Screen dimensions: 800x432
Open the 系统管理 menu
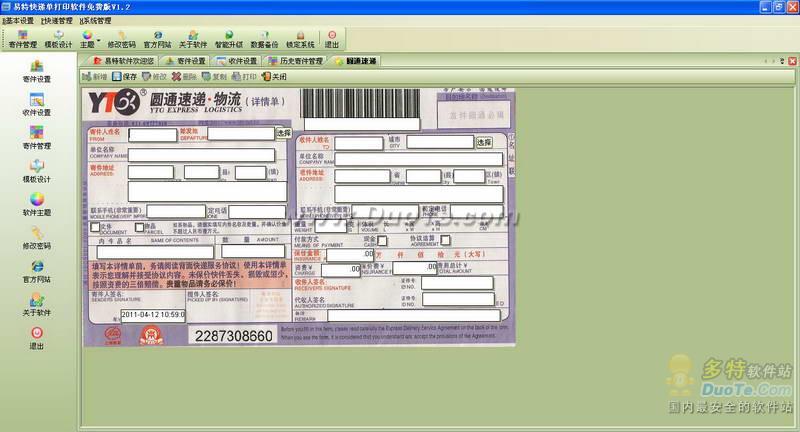coord(95,20)
